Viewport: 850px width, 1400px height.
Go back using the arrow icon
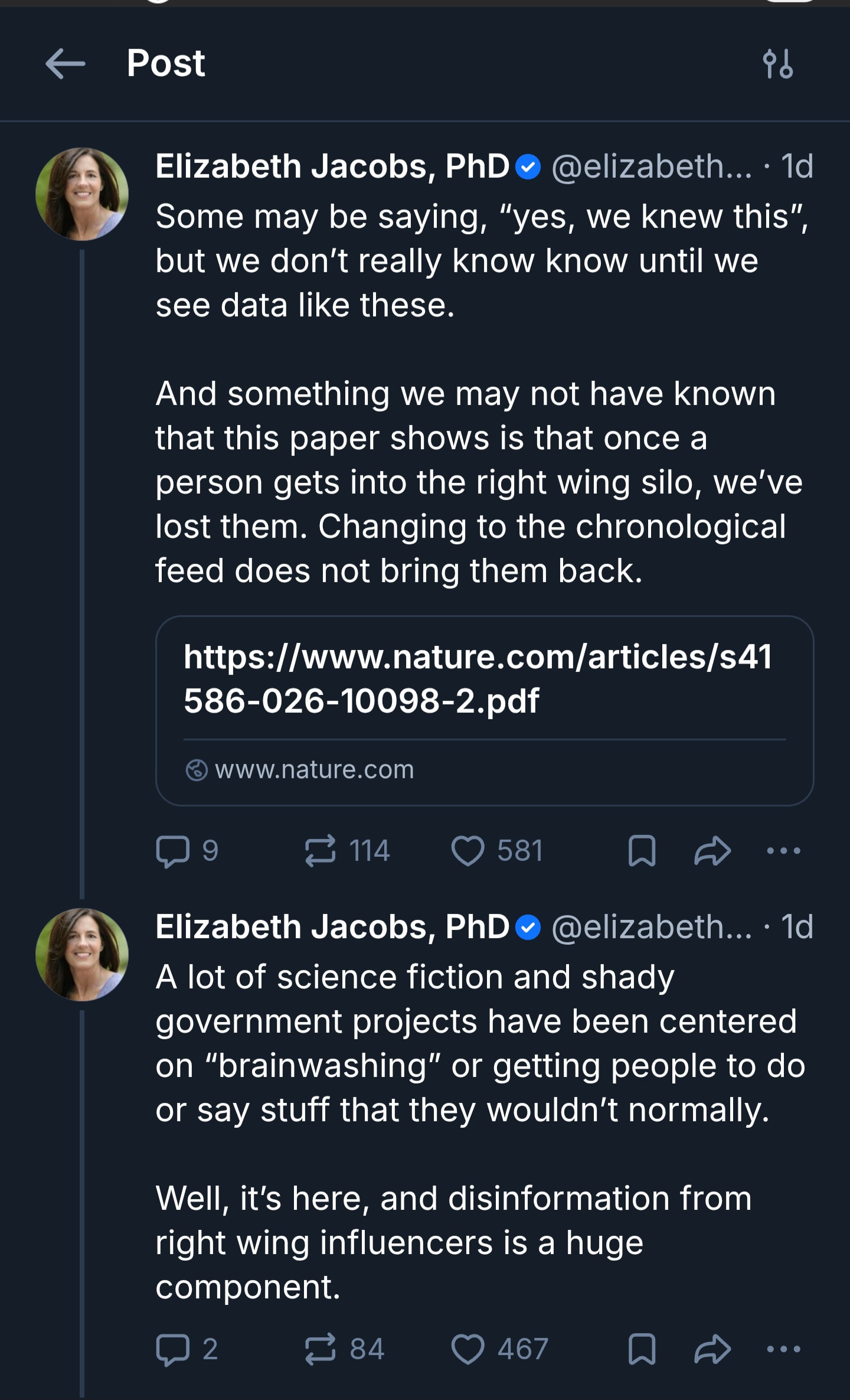coord(65,64)
